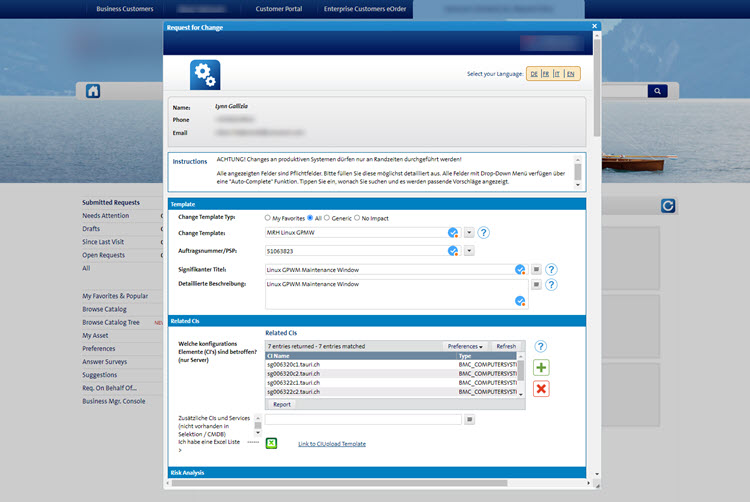Open help for Change Template field
The image size is (750, 502).
tap(483, 233)
